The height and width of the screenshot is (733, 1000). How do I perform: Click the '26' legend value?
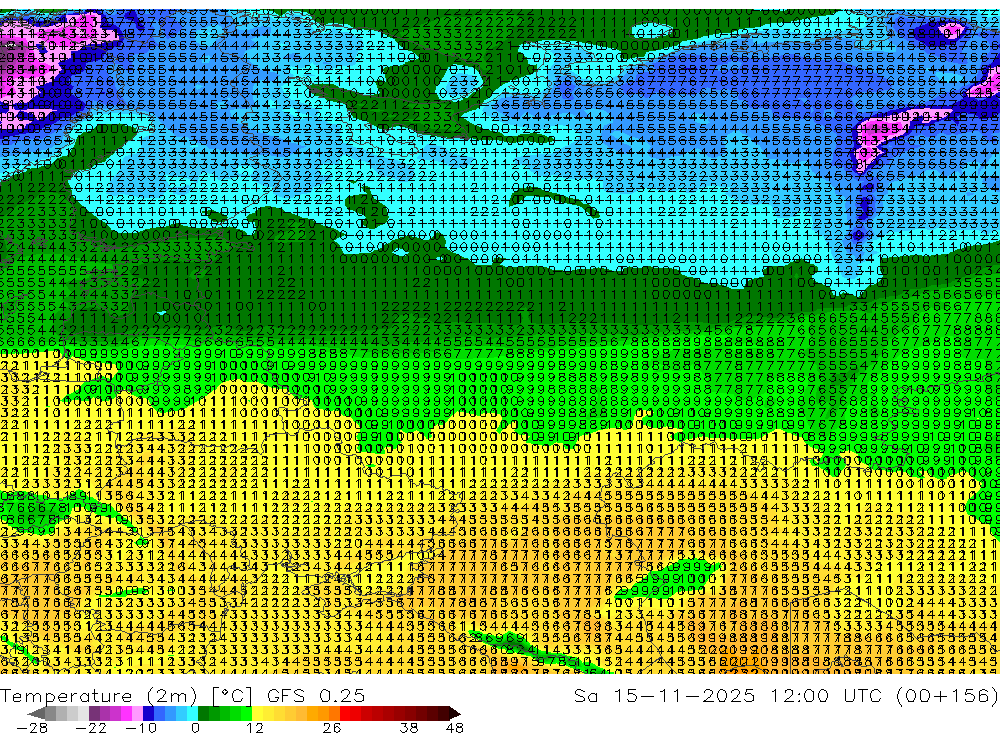(x=332, y=728)
